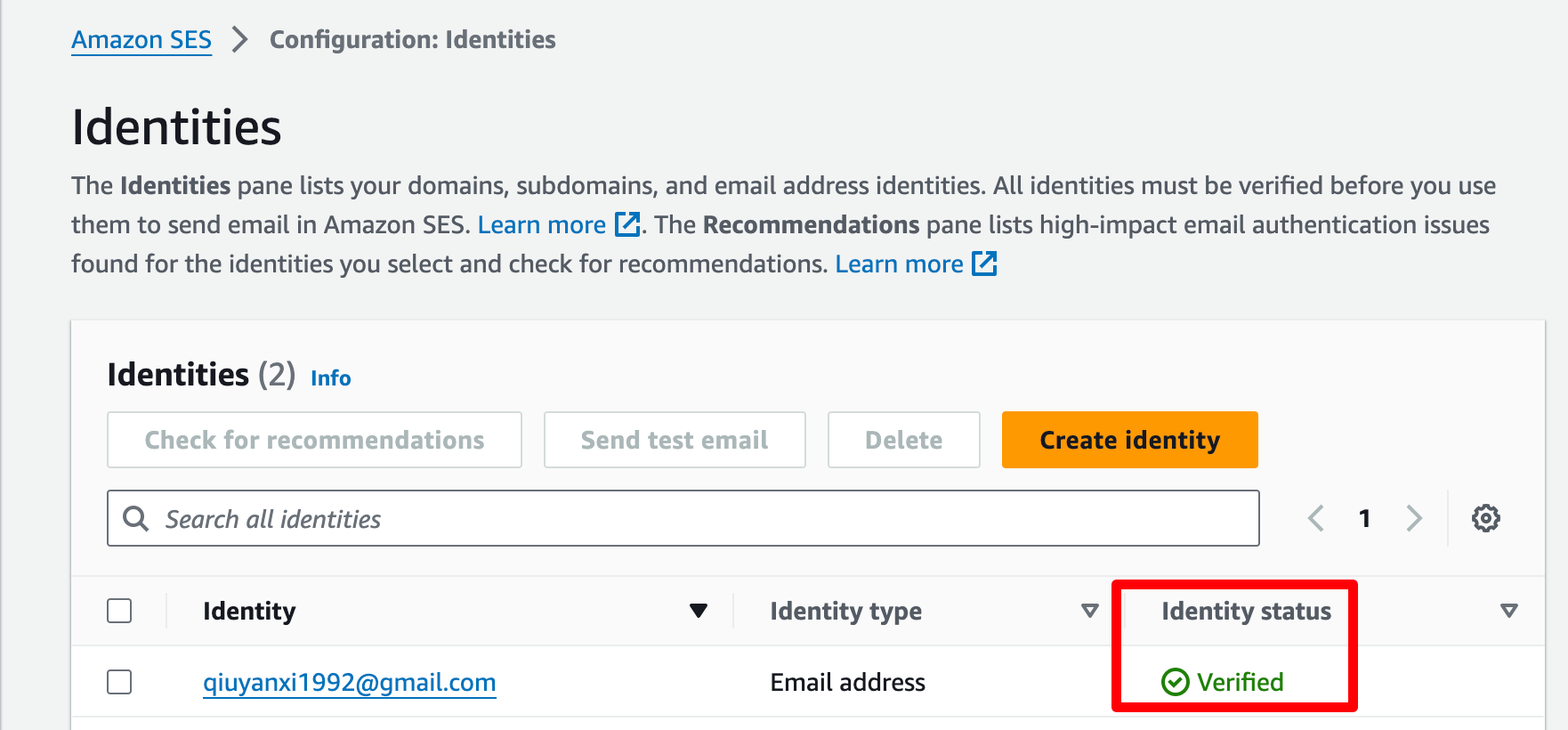Sort by Identity status column arrow
Viewport: 1568px width, 730px height.
click(x=1509, y=611)
